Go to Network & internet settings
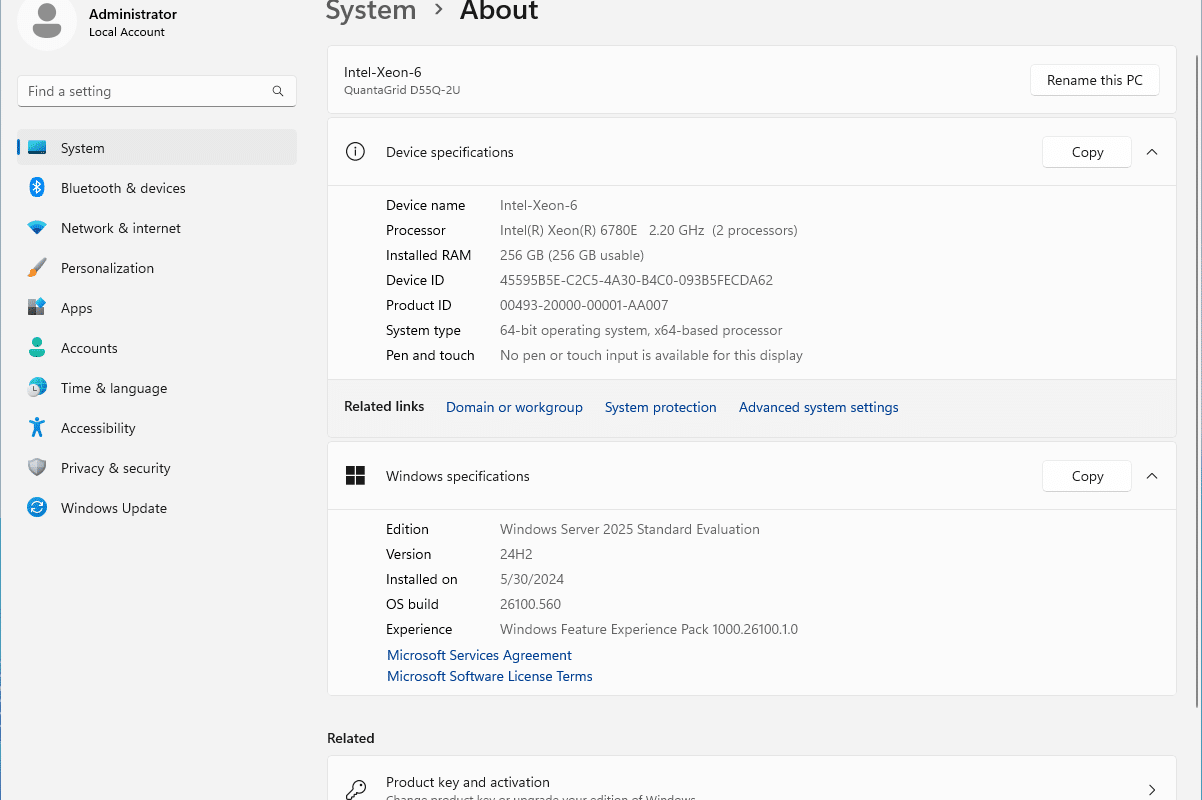 (x=157, y=228)
